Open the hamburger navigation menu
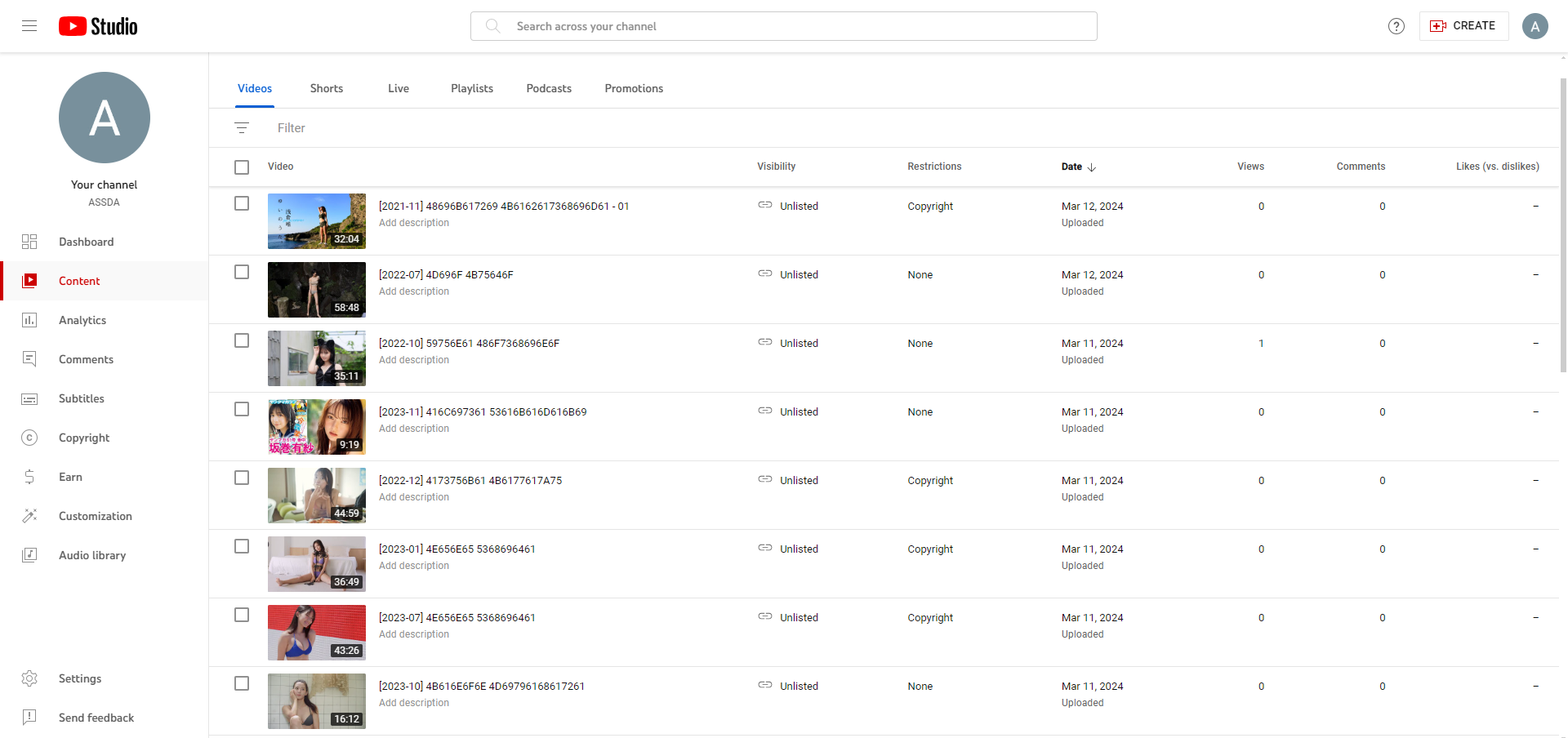 [x=29, y=26]
